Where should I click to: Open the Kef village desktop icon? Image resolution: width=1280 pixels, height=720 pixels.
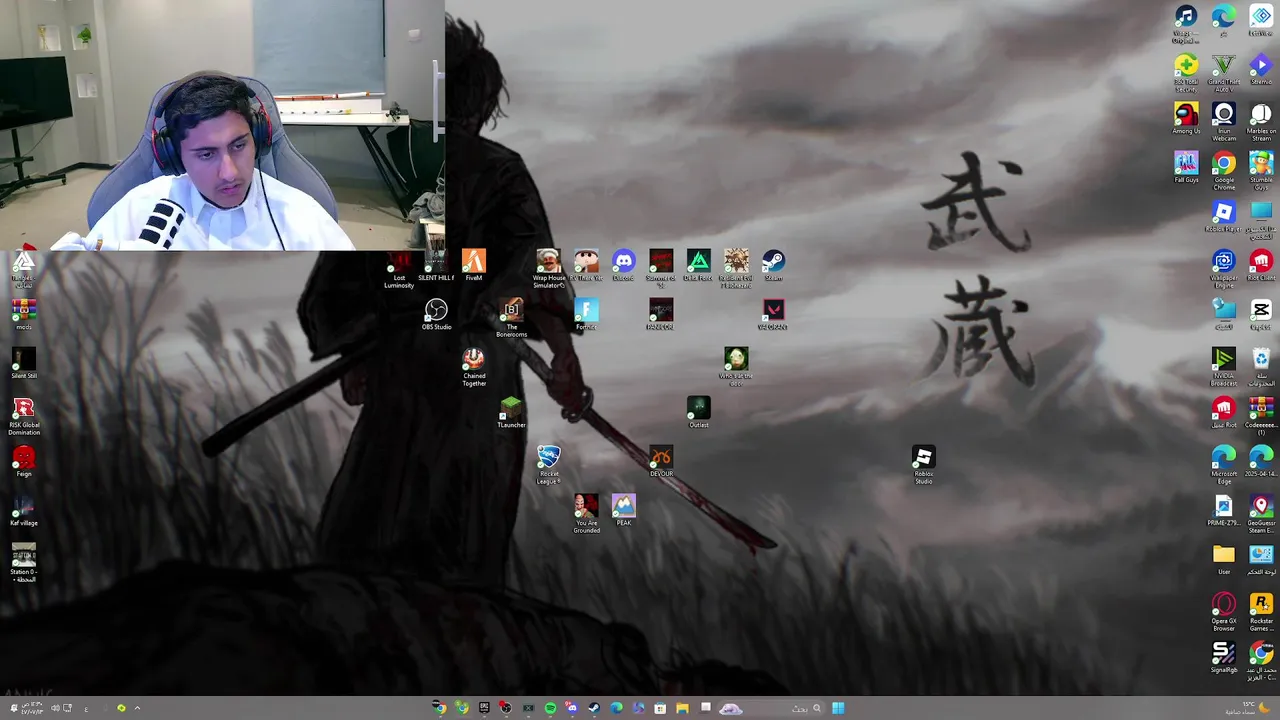pyautogui.click(x=24, y=510)
